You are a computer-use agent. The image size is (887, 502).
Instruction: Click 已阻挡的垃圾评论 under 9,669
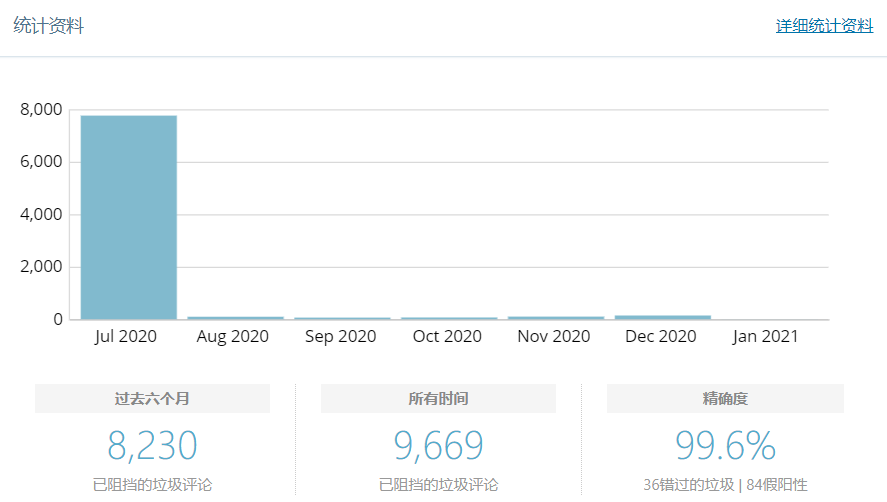(x=438, y=485)
